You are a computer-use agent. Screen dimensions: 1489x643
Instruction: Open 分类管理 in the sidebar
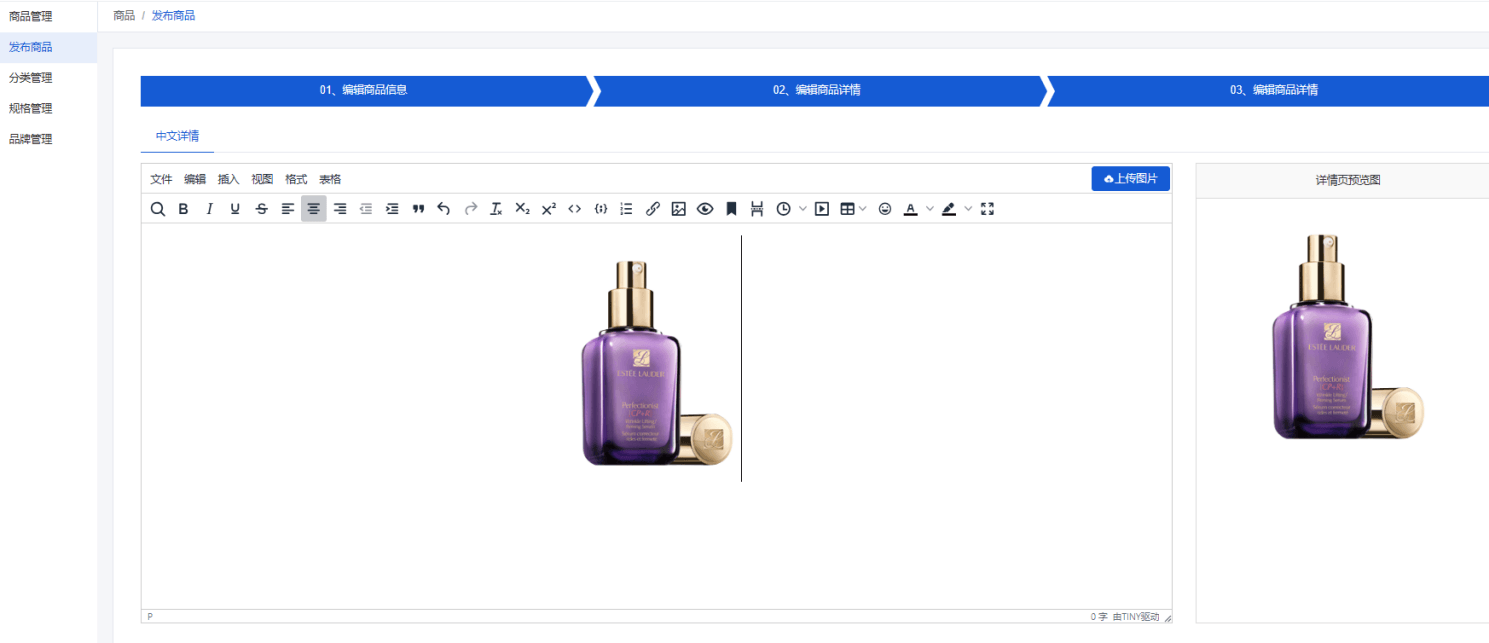[48, 78]
